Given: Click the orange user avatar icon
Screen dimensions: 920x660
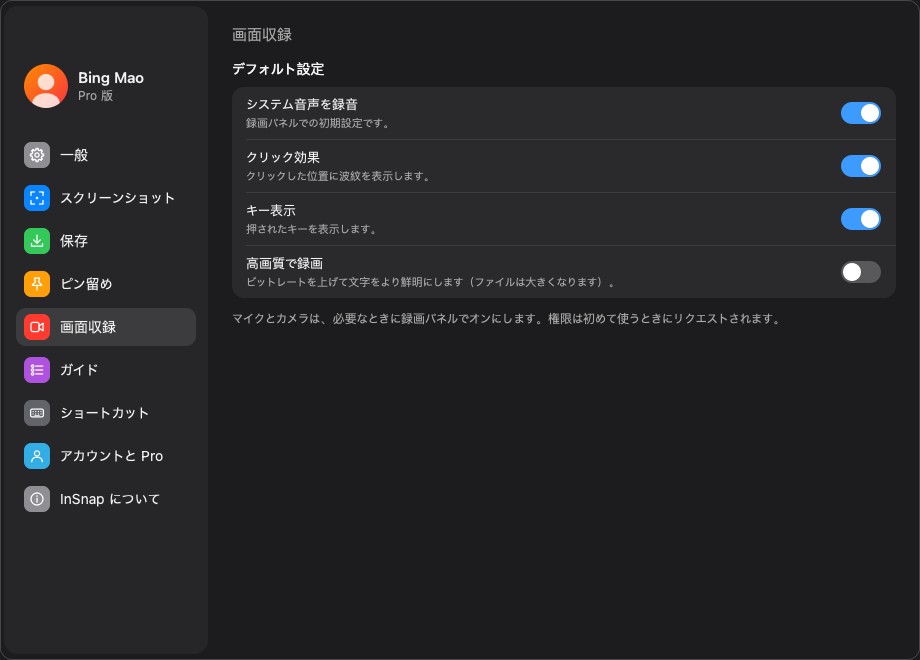Looking at the screenshot, I should pyautogui.click(x=46, y=86).
